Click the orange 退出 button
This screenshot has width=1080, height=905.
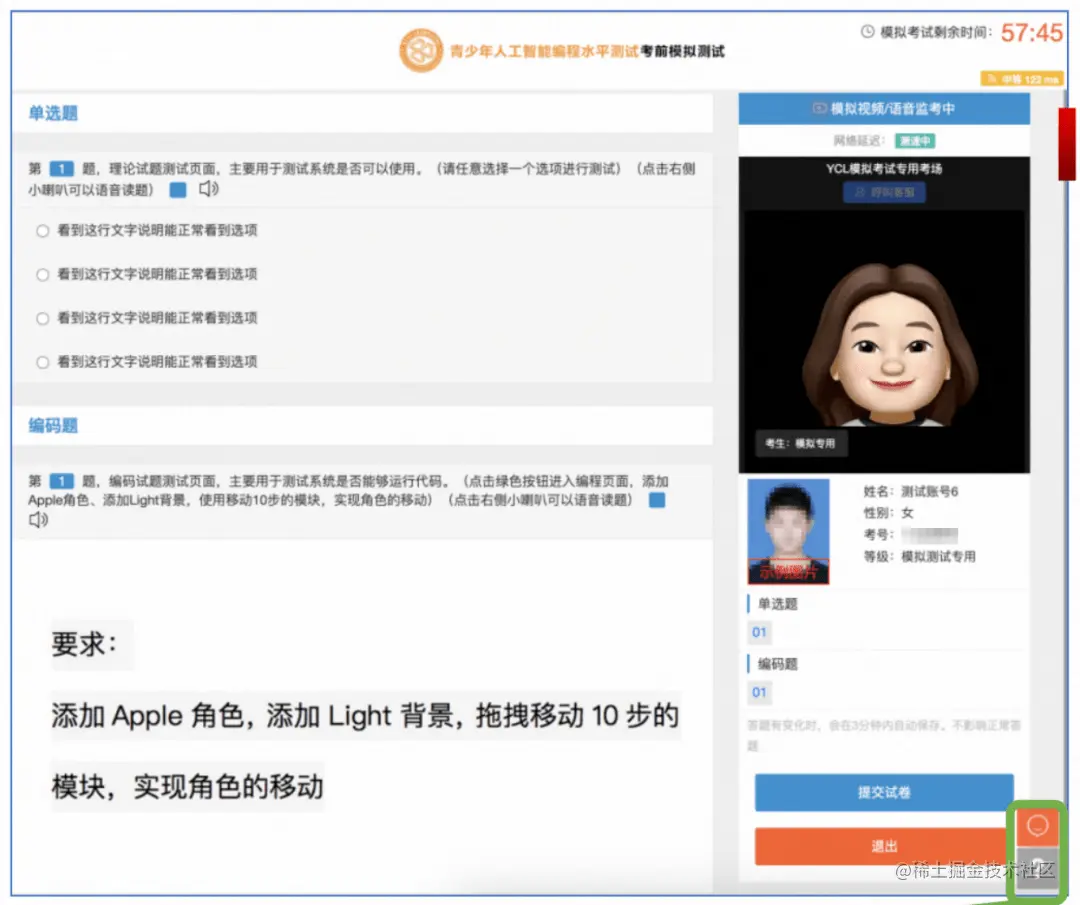884,846
